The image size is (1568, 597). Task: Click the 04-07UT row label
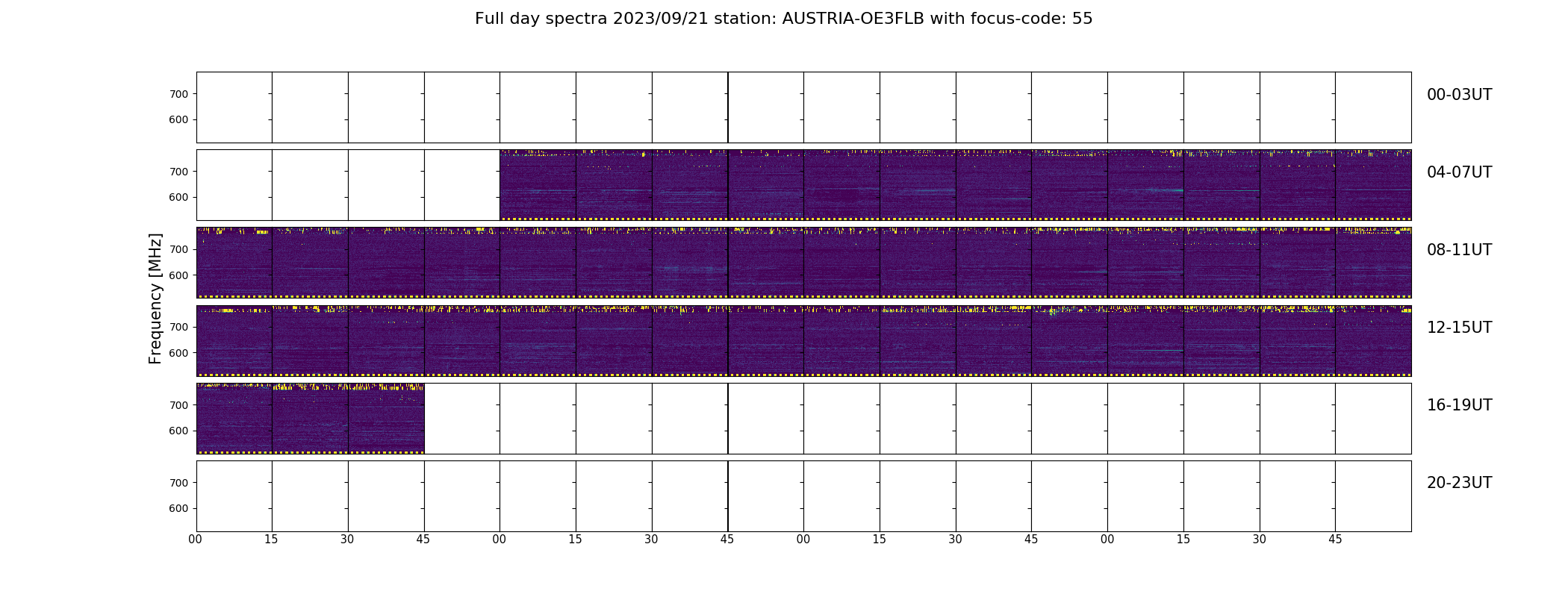click(1459, 172)
